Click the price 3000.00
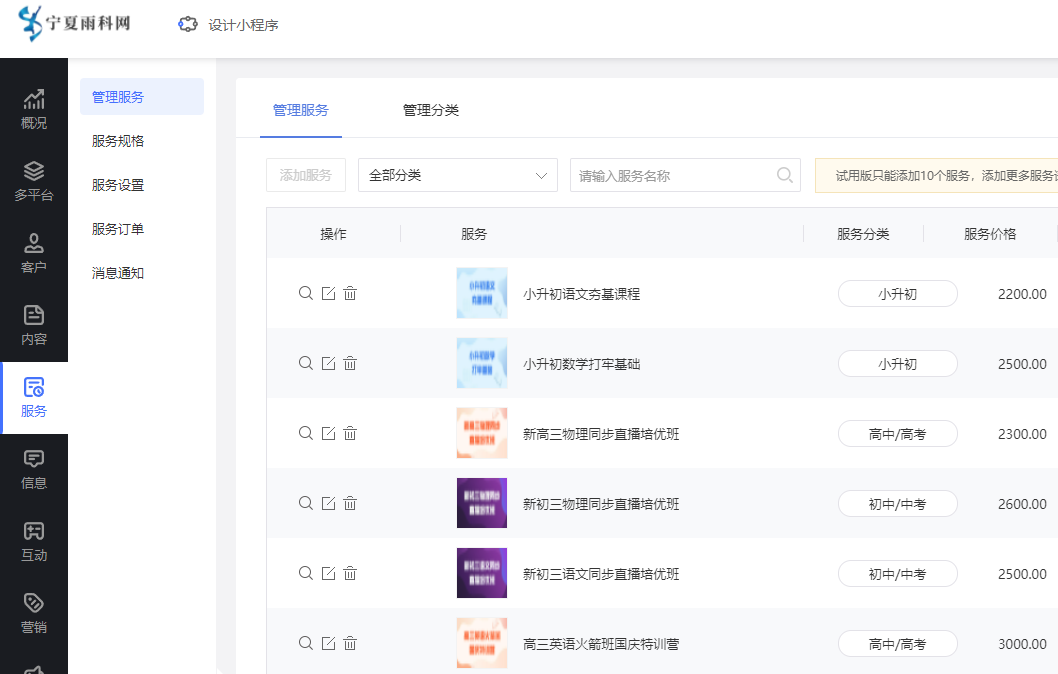This screenshot has height=674, width=1058. click(1022, 644)
